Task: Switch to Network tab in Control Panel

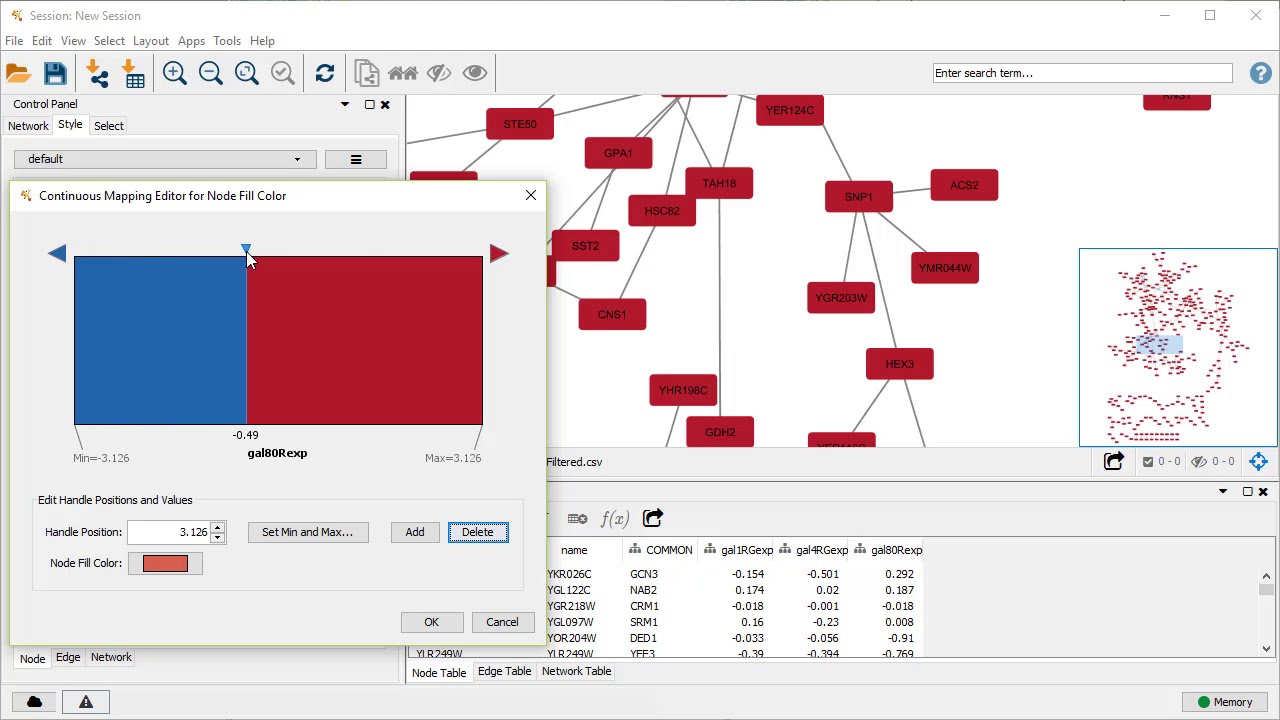Action: click(28, 126)
